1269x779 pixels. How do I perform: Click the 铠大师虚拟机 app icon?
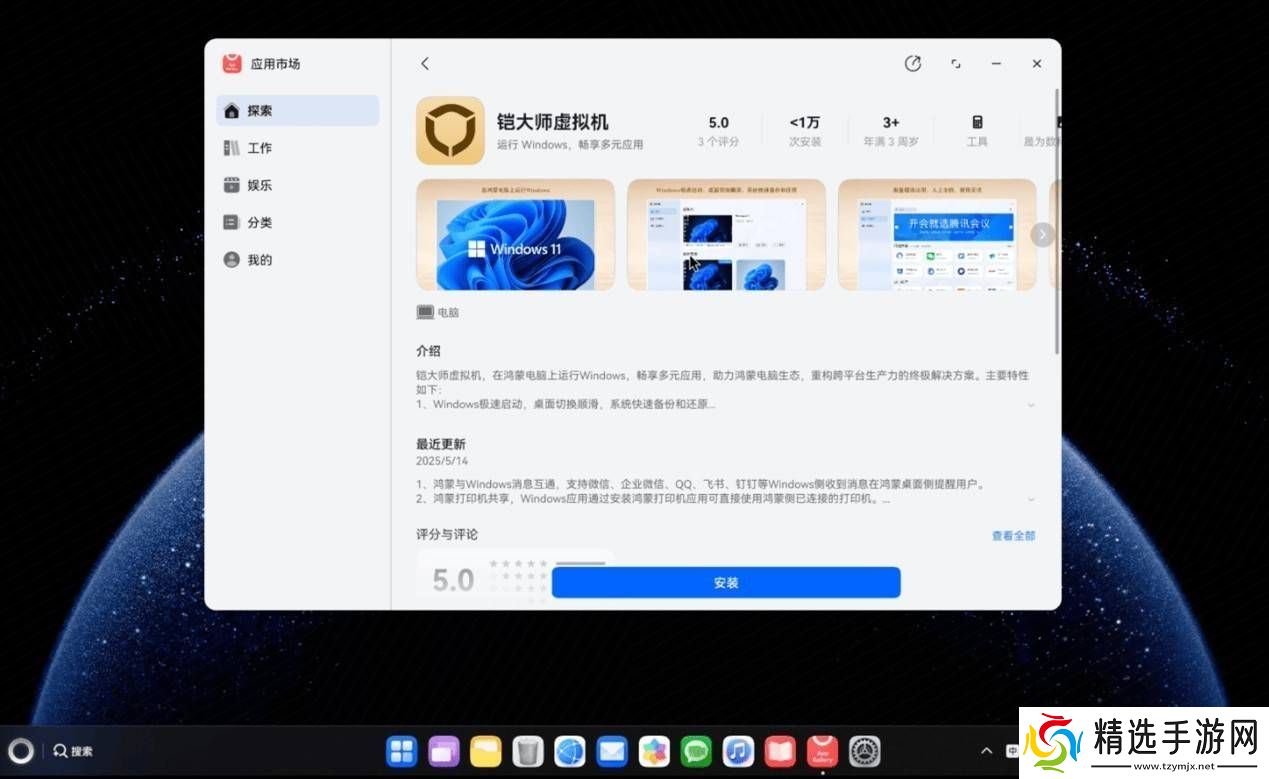coord(450,131)
